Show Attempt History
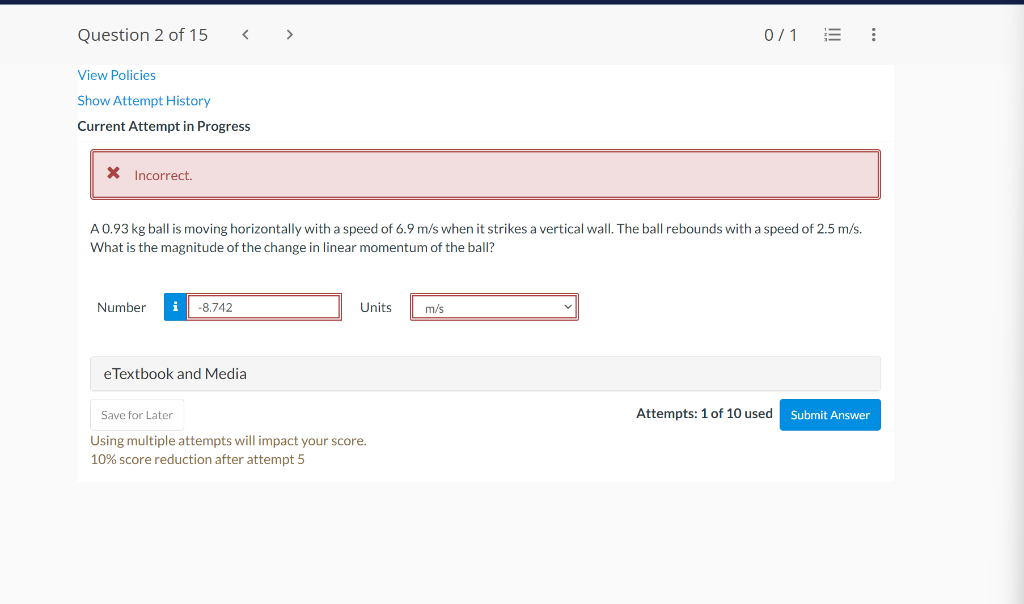1024x604 pixels. tap(143, 100)
